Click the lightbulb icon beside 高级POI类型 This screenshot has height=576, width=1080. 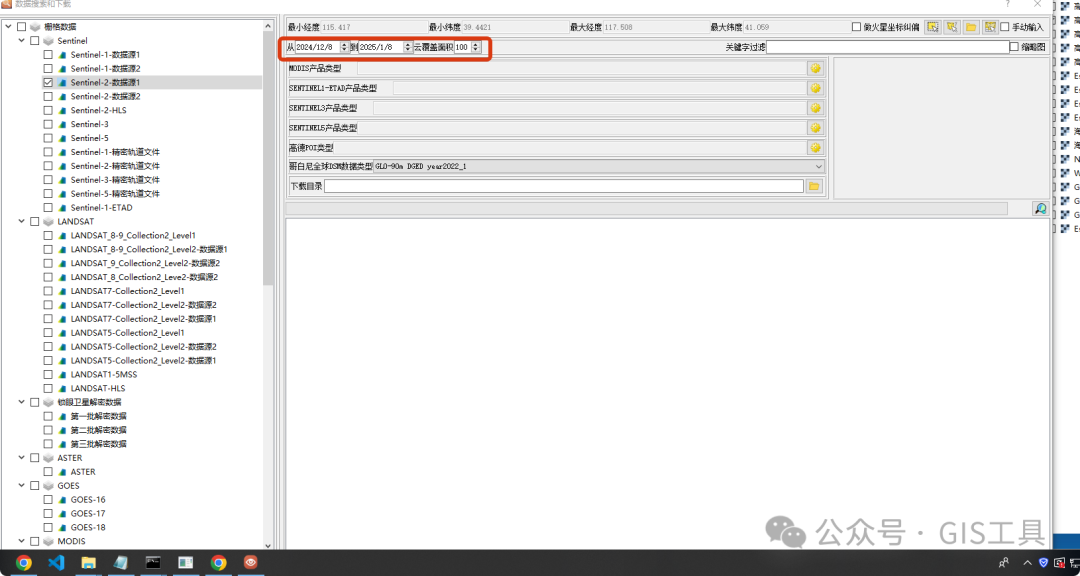pyautogui.click(x=816, y=148)
